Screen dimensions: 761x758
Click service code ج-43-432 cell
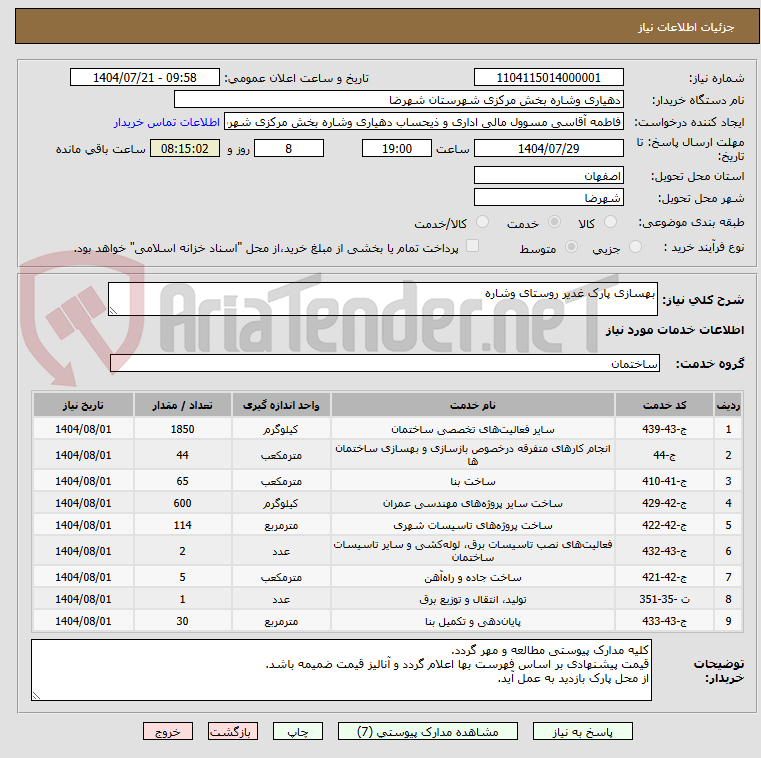click(x=664, y=551)
